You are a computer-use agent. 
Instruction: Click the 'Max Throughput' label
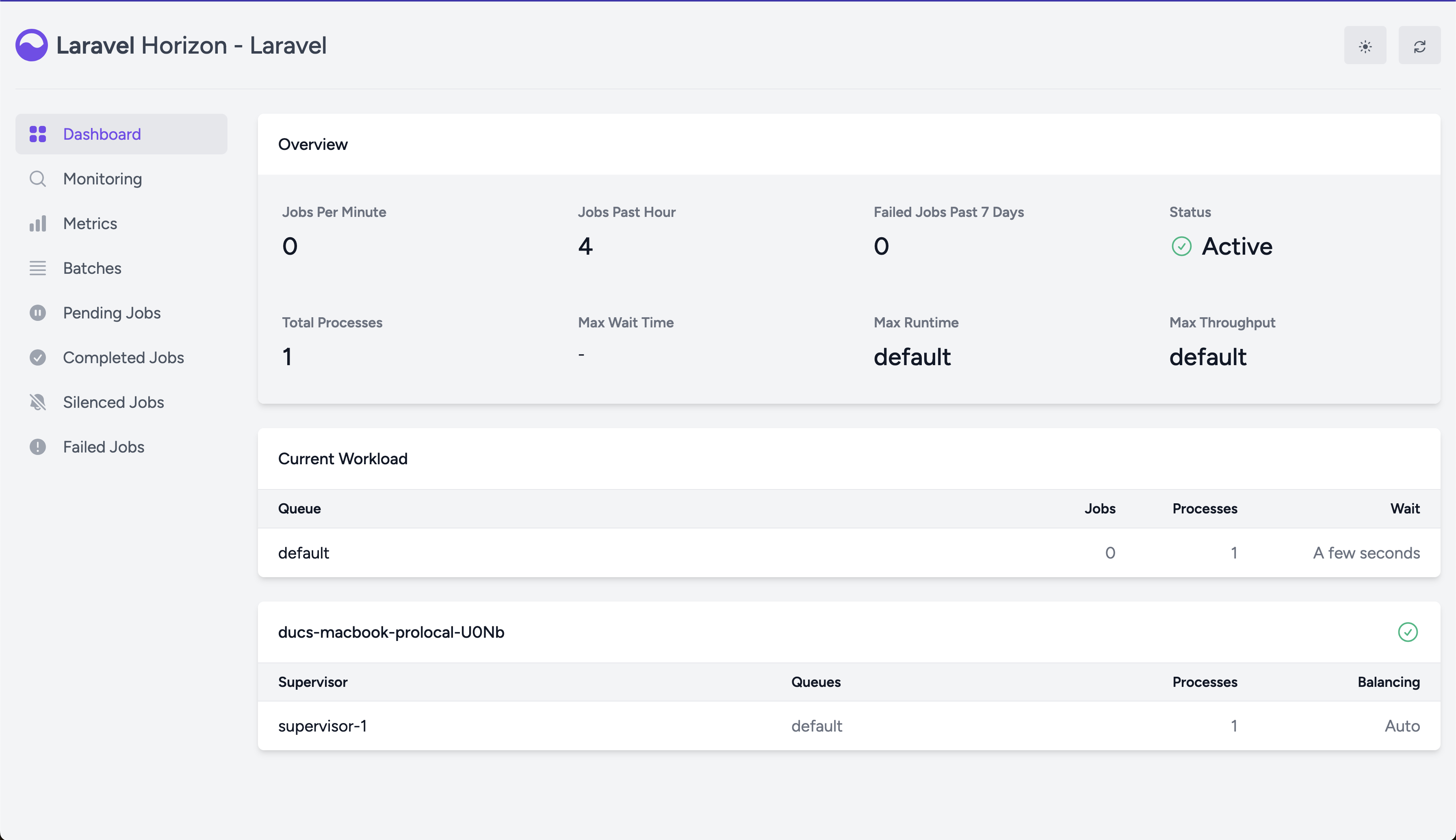point(1222,323)
